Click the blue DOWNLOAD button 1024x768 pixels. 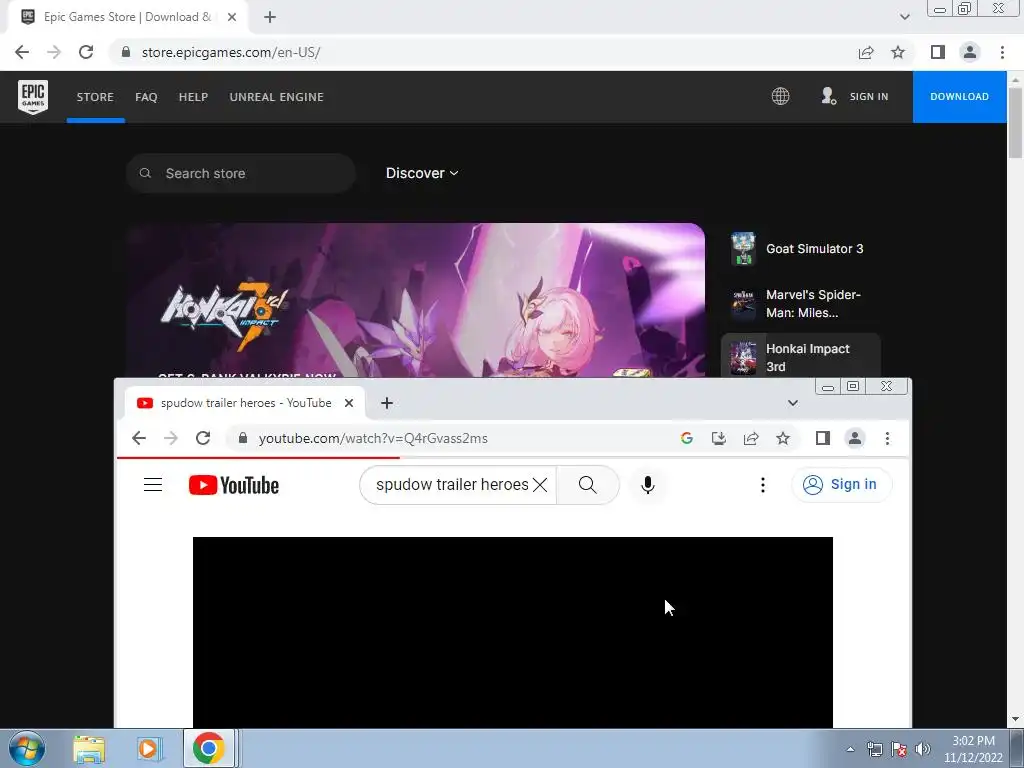[x=959, y=97]
